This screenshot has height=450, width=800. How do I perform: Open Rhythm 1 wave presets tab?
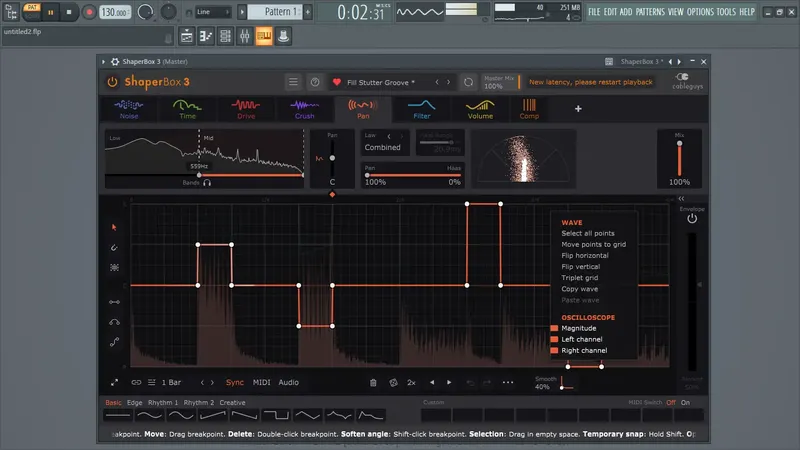pos(163,403)
